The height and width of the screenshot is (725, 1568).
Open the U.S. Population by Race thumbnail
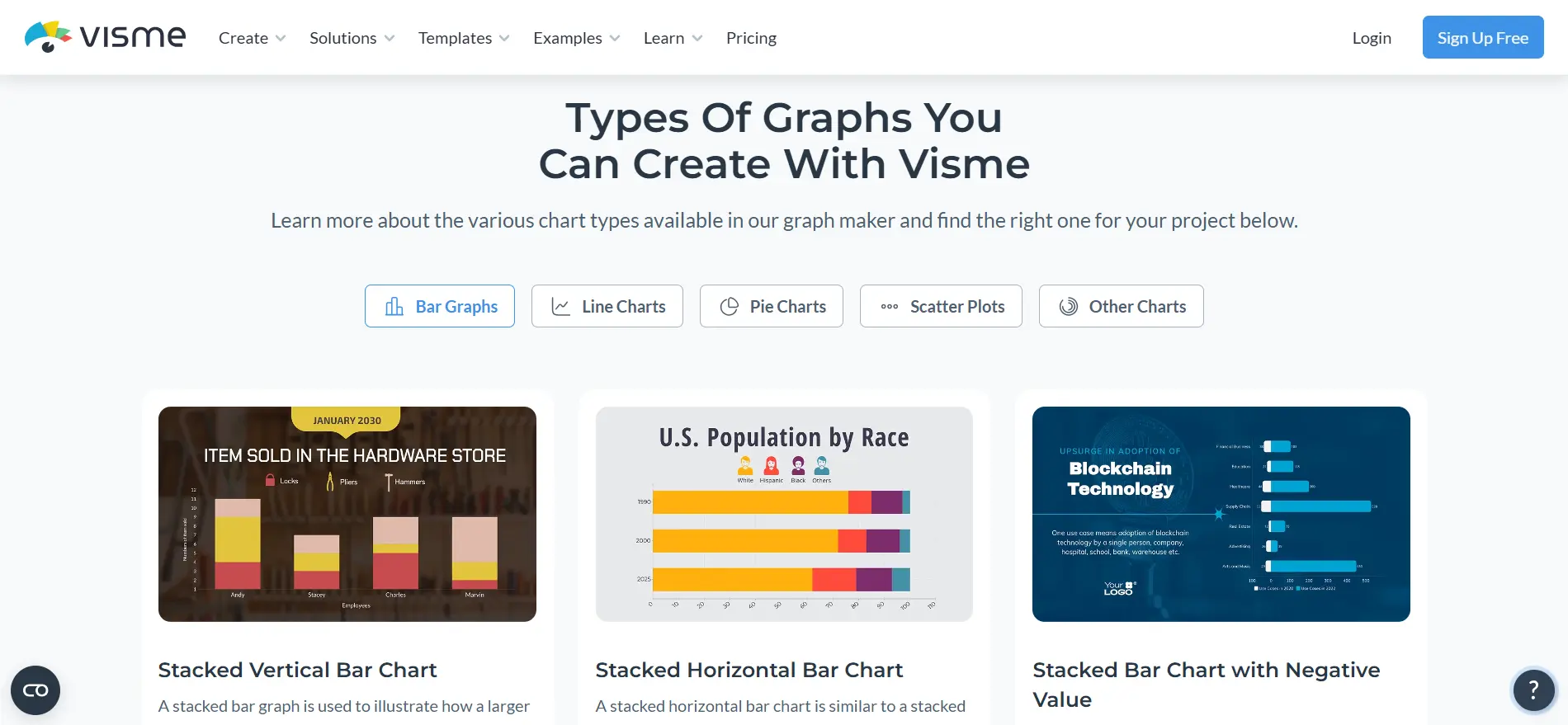click(784, 514)
